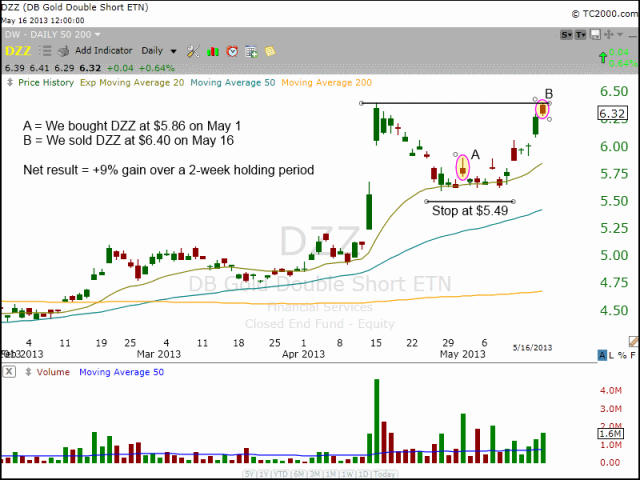Switch to the YTD time range tab
Image resolution: width=640 pixels, height=480 pixels.
coord(280,474)
